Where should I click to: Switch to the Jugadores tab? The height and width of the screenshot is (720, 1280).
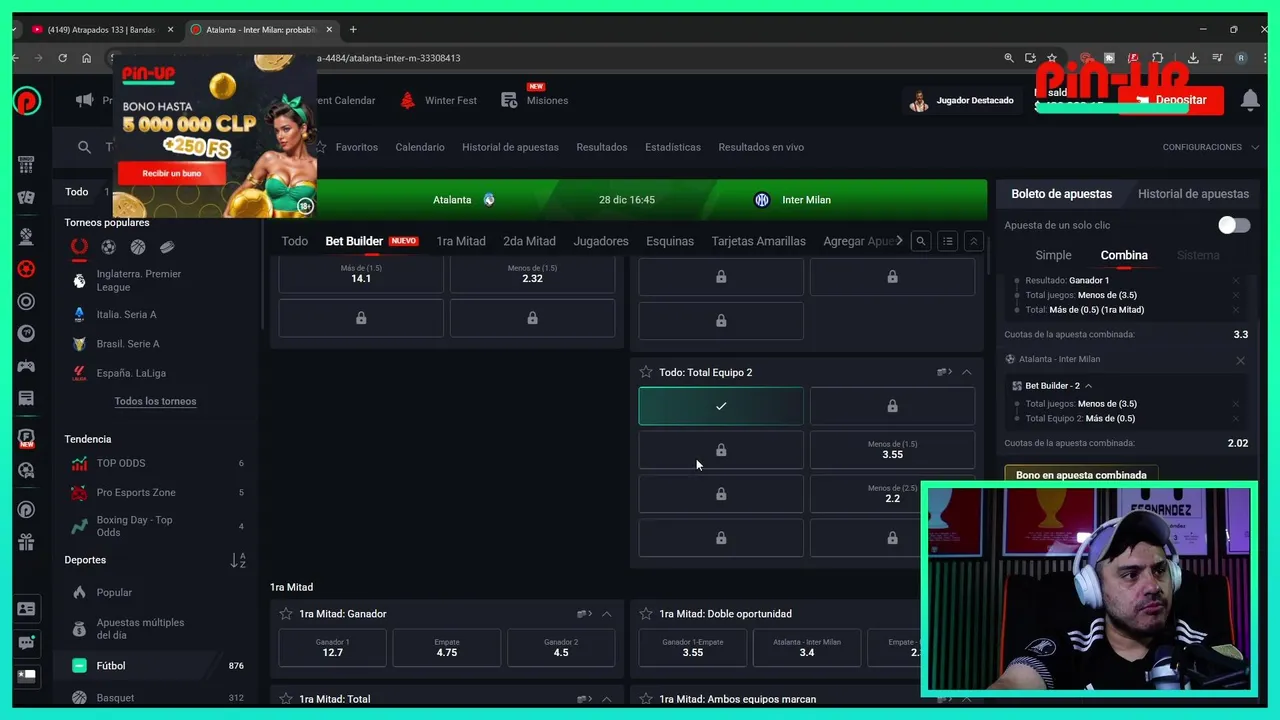601,241
